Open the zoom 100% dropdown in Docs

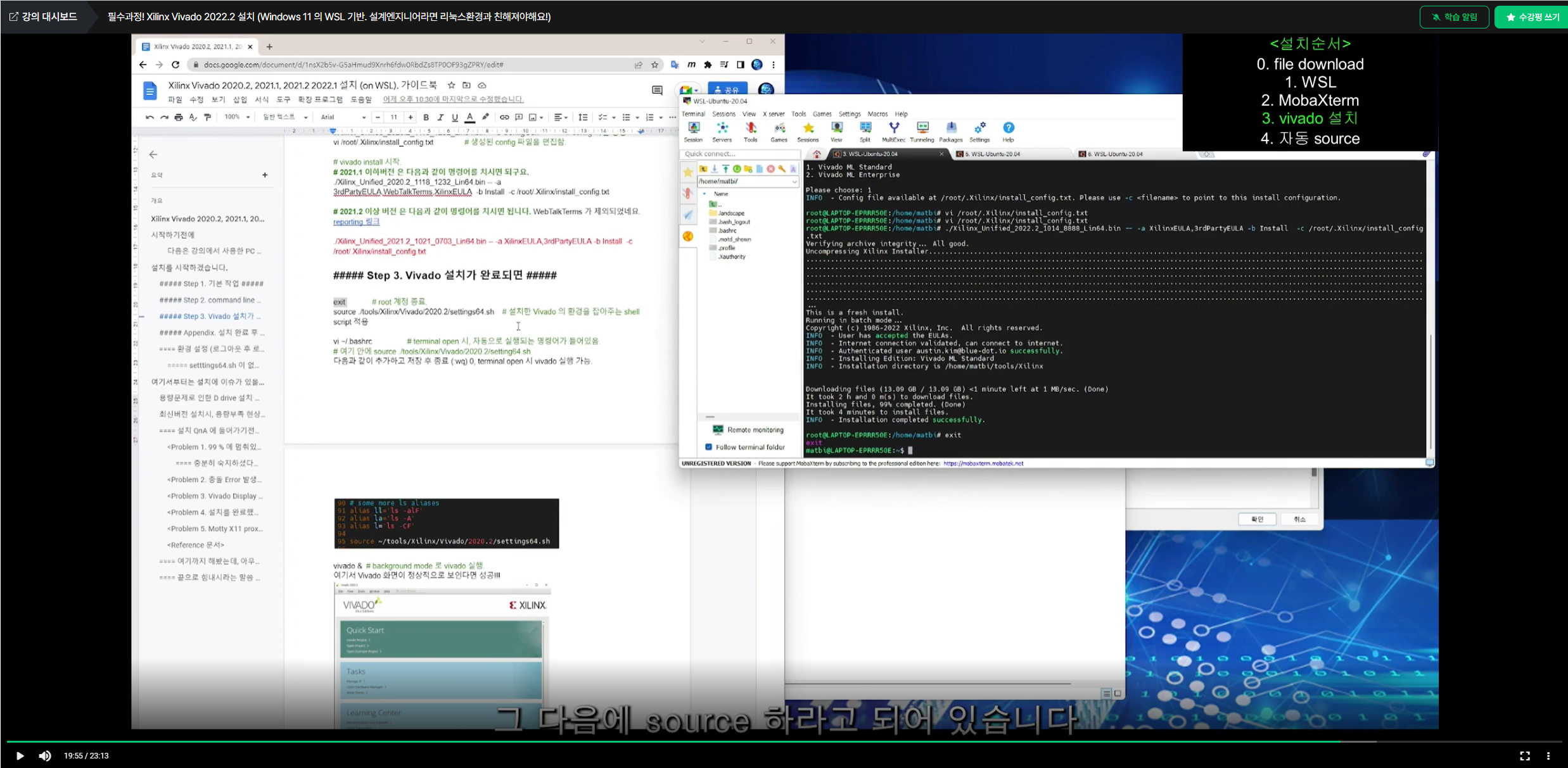point(238,117)
